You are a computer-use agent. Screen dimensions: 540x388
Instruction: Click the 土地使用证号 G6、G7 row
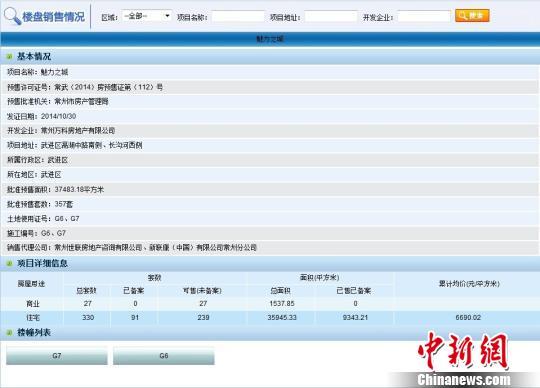pyautogui.click(x=270, y=219)
